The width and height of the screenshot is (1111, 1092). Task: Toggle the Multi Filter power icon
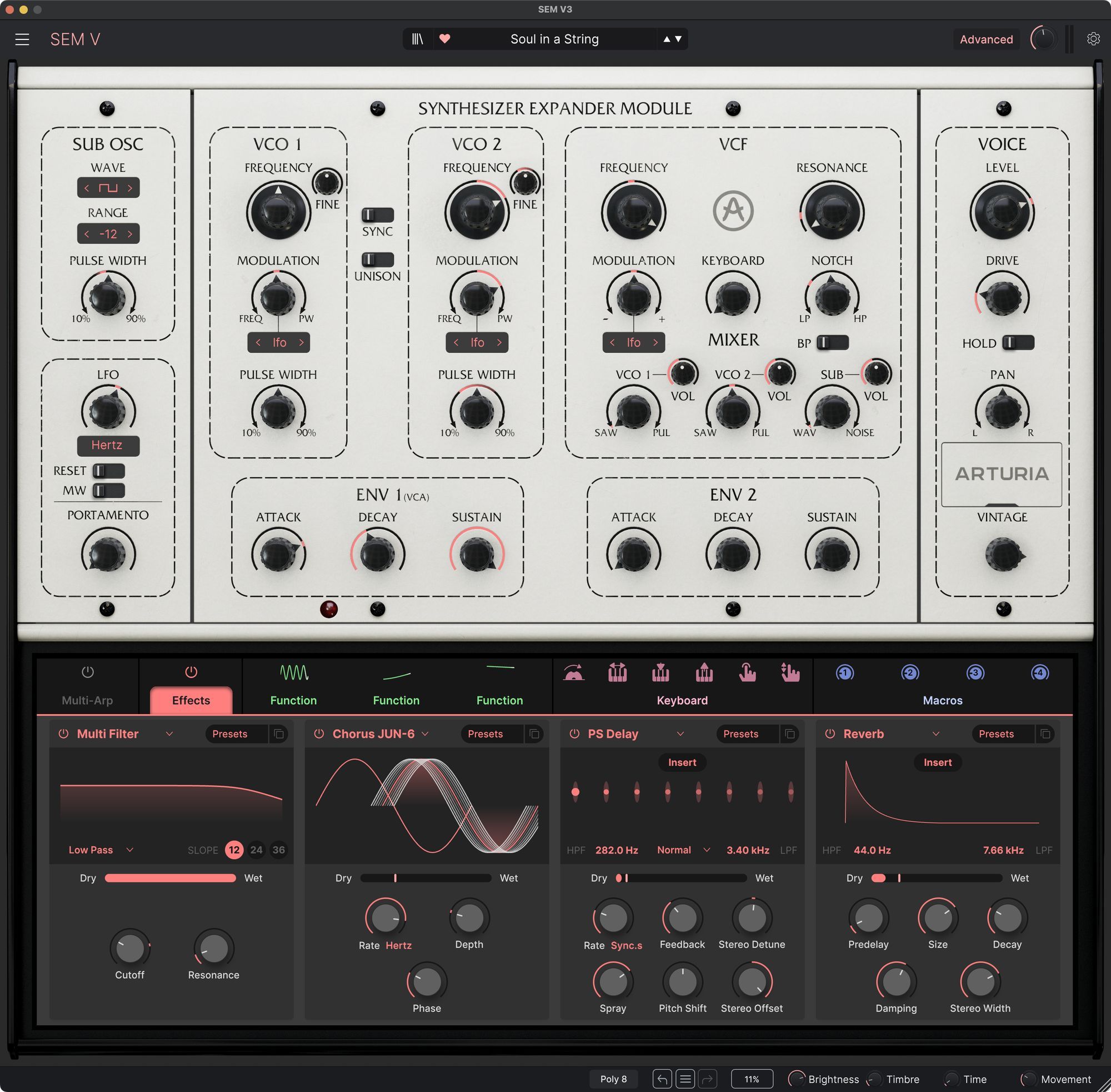click(x=64, y=734)
